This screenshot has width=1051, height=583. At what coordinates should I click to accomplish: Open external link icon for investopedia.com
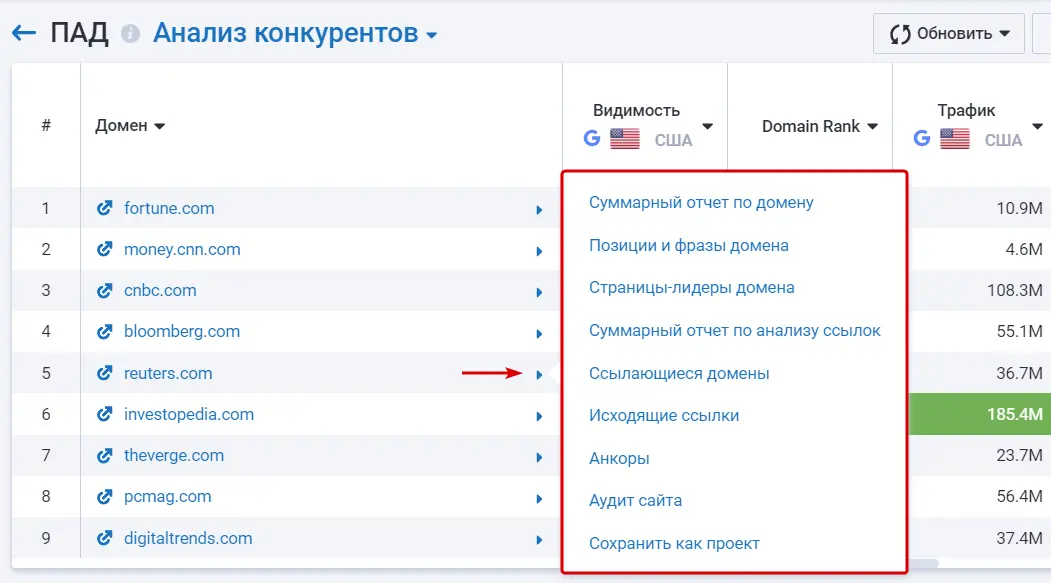pyautogui.click(x=105, y=414)
